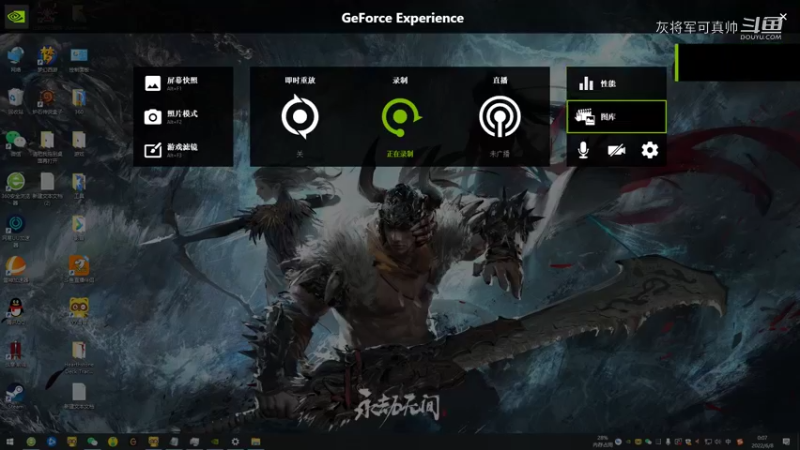Select the 360安全浏览器 browser desktop icon
The width and height of the screenshot is (800, 450).
click(x=16, y=188)
